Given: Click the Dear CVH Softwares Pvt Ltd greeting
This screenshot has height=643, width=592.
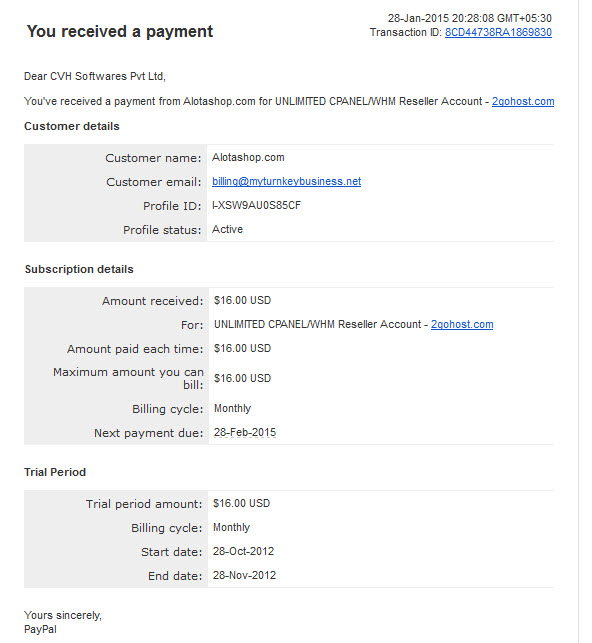Looking at the screenshot, I should coord(95,77).
